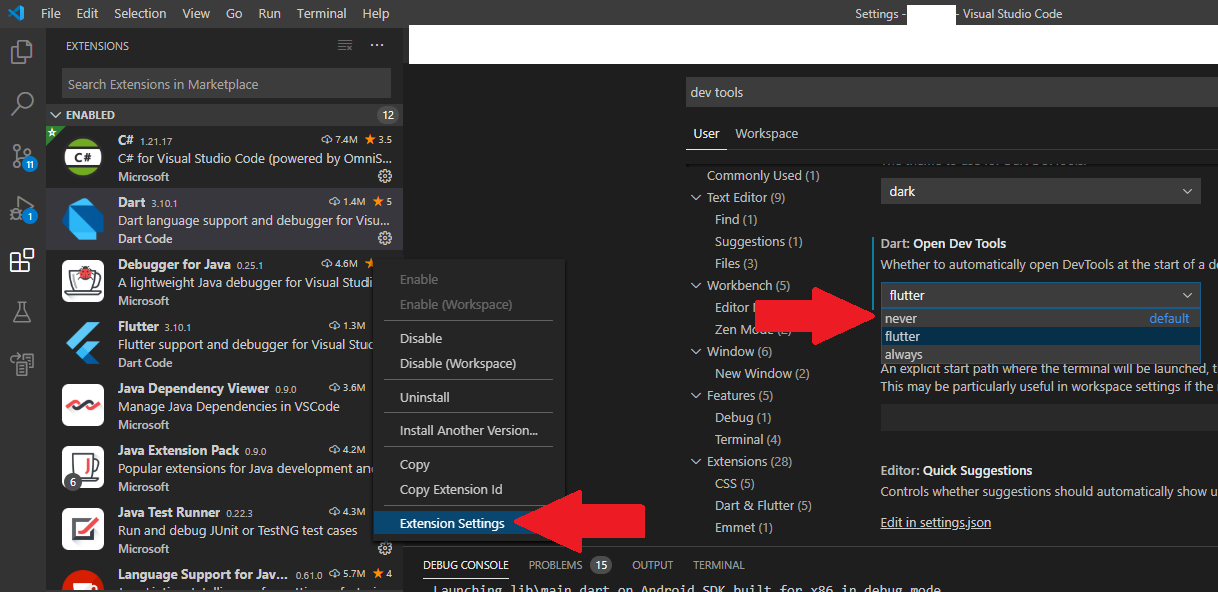
Task: Choose Install Another Version in context menu
Action: pos(469,430)
